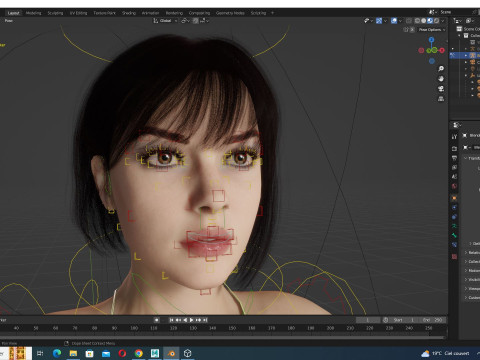Open the View Layer properties tab
Image resolution: width=480 pixels, height=360 pixels.
click(454, 167)
